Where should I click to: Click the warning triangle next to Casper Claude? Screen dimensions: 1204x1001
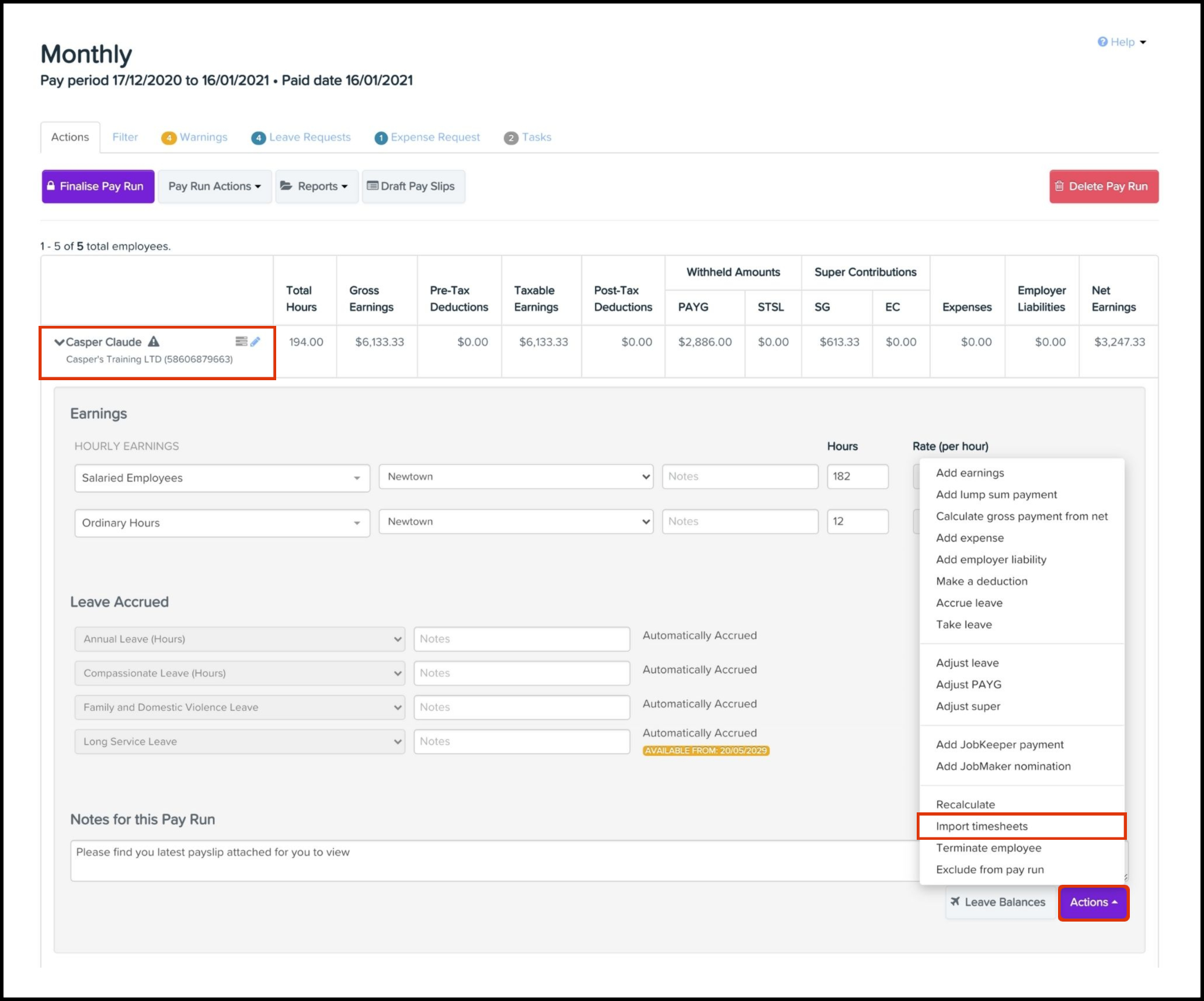(x=154, y=342)
